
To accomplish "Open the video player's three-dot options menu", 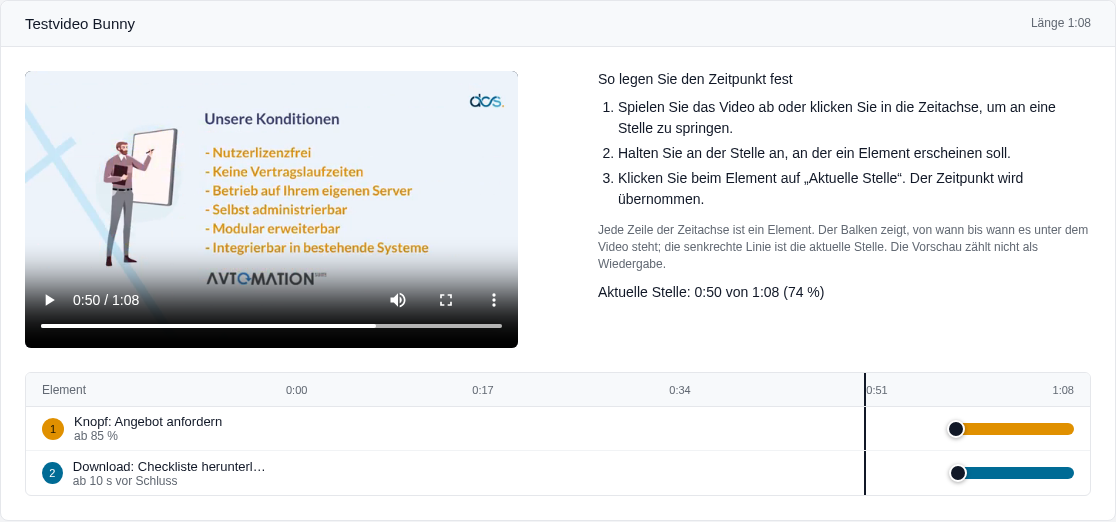I will coord(494,301).
